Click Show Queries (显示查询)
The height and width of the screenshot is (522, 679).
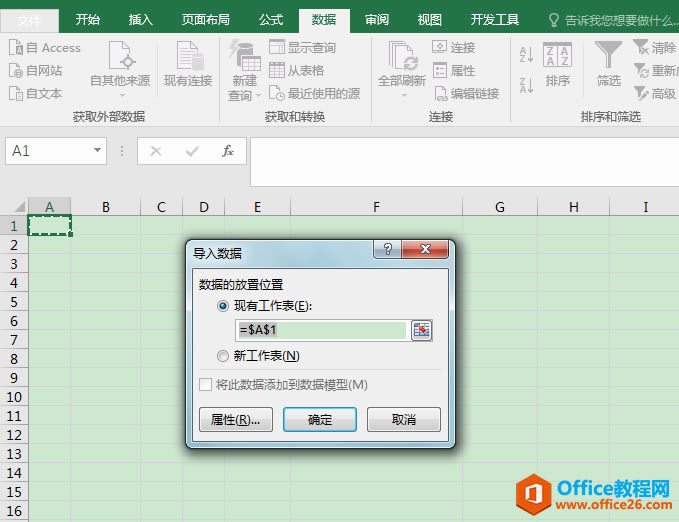(x=302, y=47)
